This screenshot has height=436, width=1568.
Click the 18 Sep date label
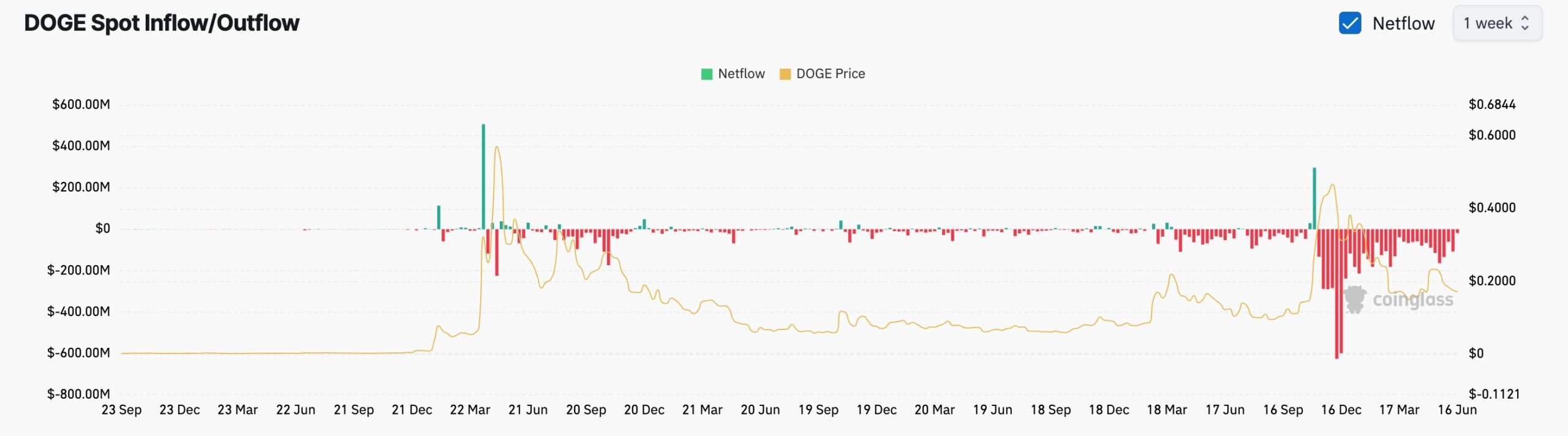pyautogui.click(x=1051, y=410)
